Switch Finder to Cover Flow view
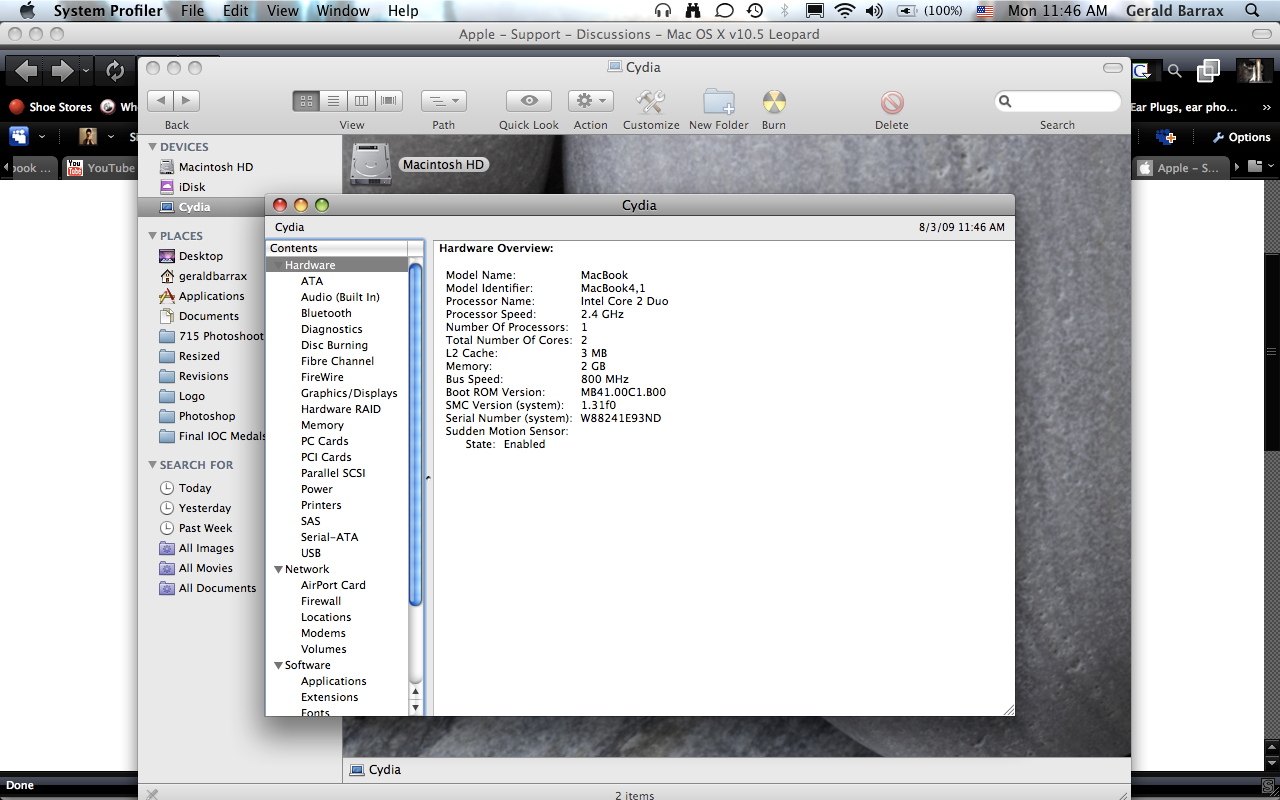The width and height of the screenshot is (1280, 800). [x=389, y=101]
